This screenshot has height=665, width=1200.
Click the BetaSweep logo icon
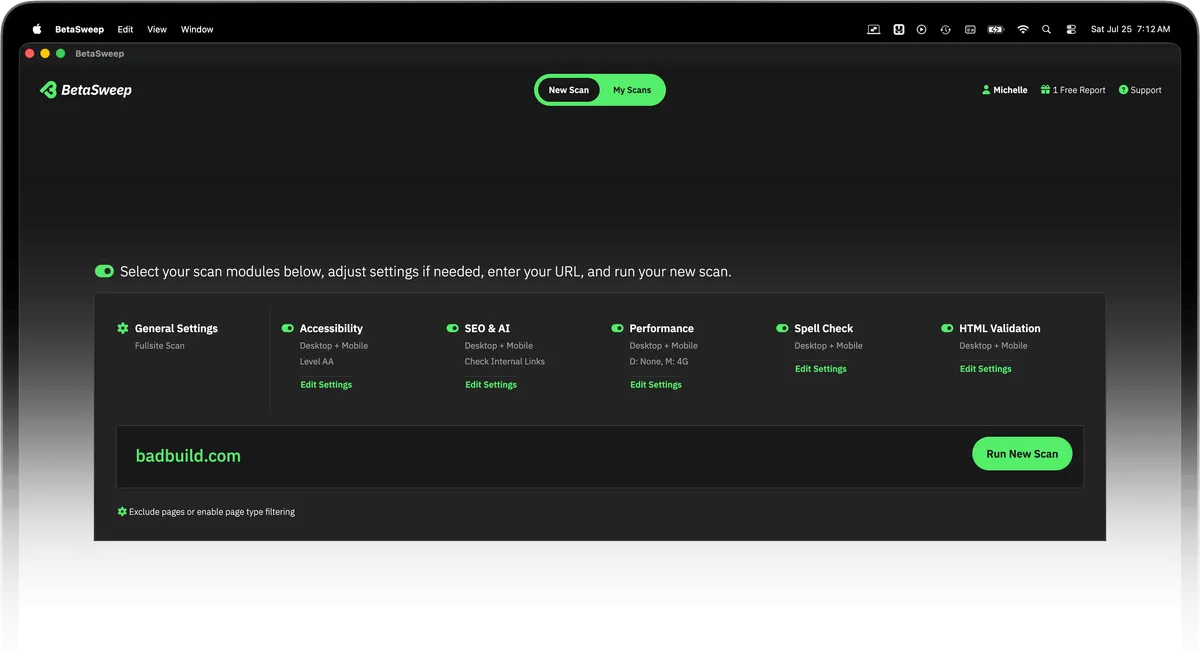48,90
